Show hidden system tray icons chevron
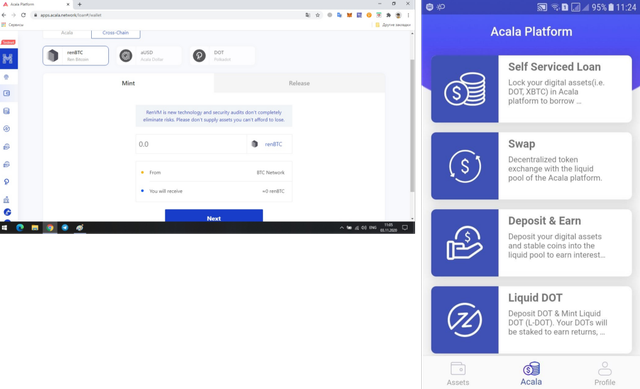This screenshot has height=389, width=640. [342, 228]
